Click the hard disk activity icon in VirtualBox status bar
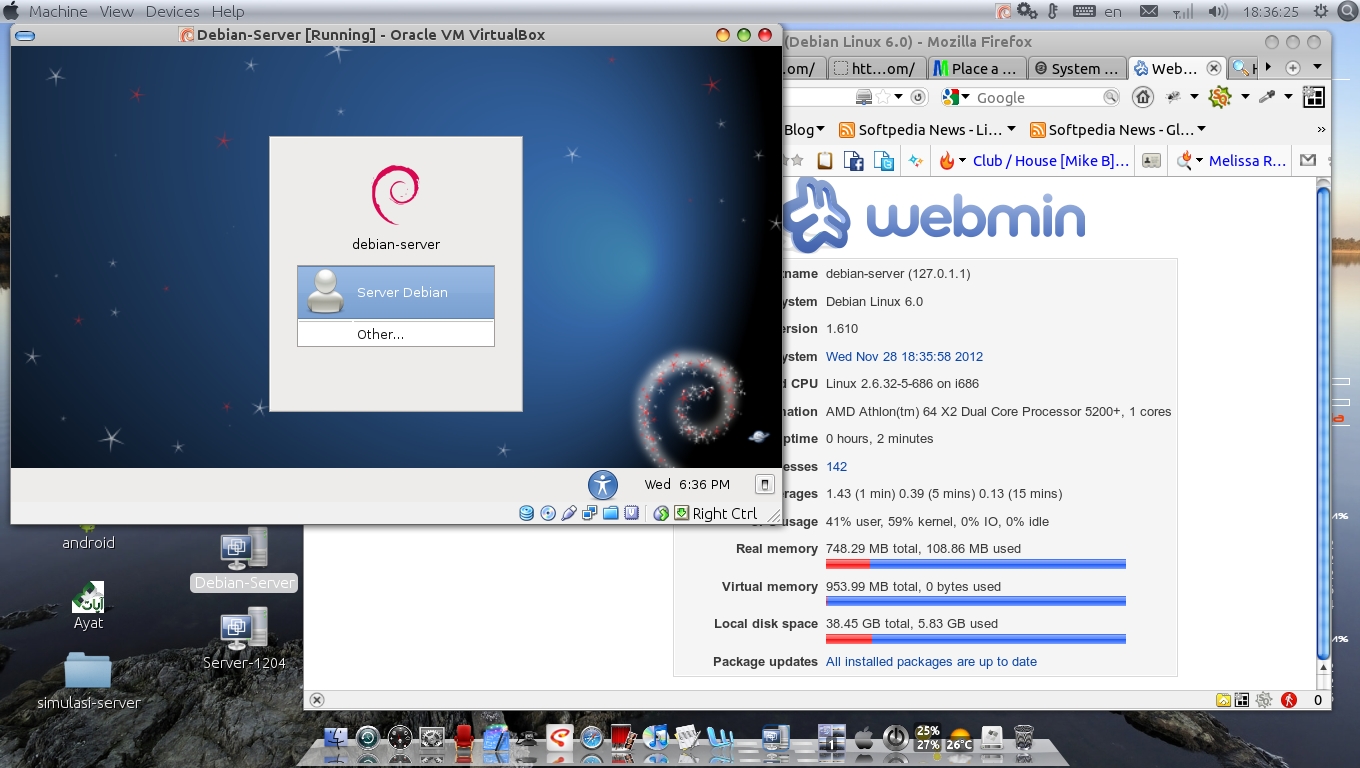This screenshot has height=768, width=1360. [527, 513]
